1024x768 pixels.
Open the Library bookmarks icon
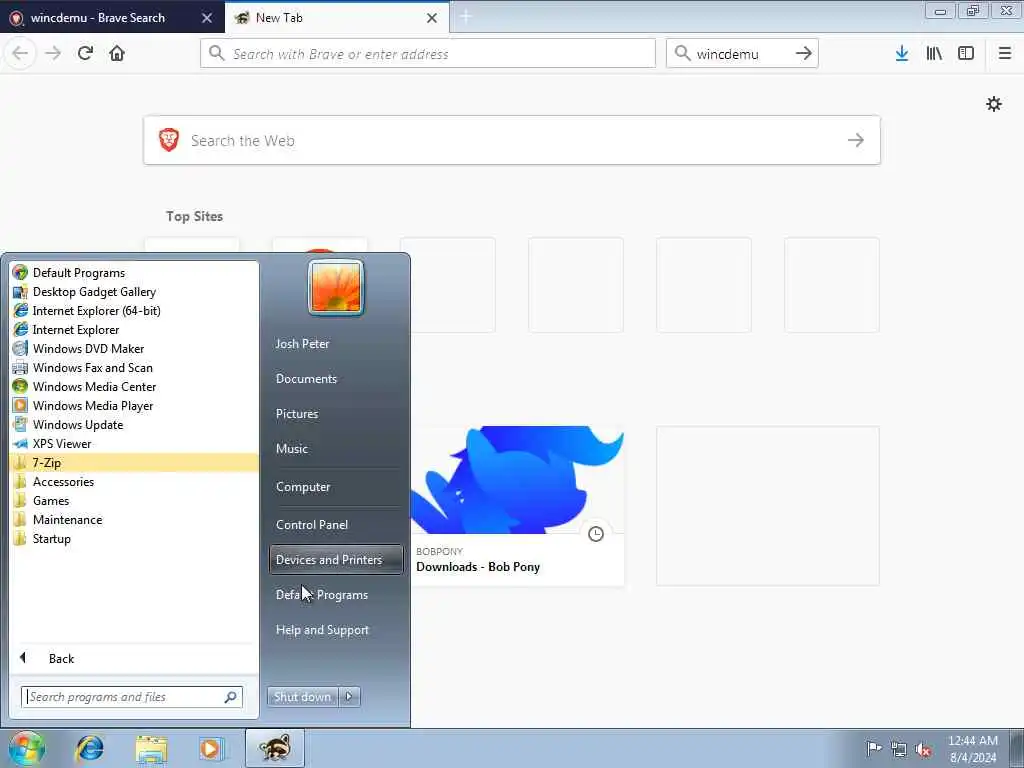click(x=934, y=54)
